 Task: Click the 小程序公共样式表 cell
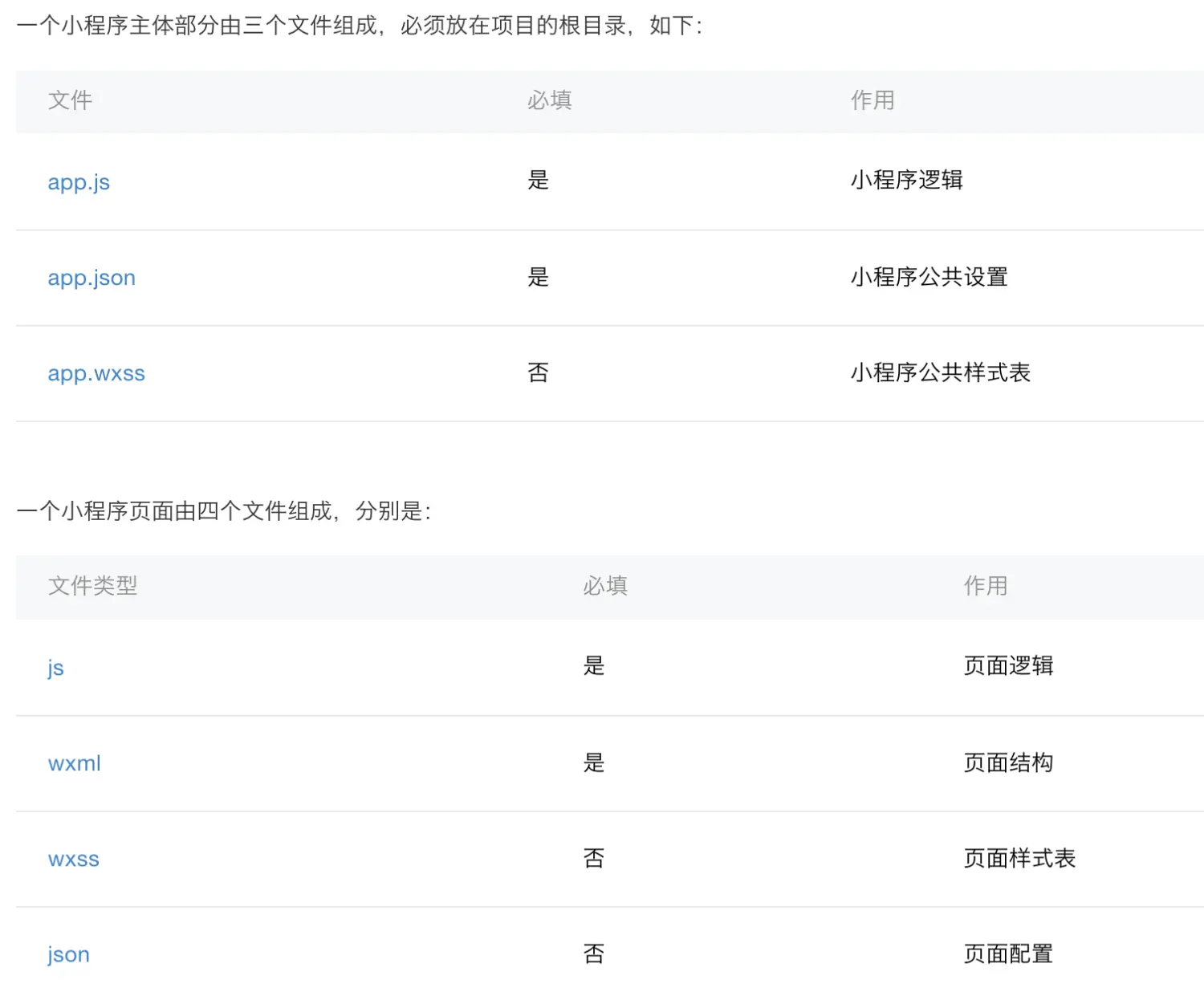(x=940, y=372)
